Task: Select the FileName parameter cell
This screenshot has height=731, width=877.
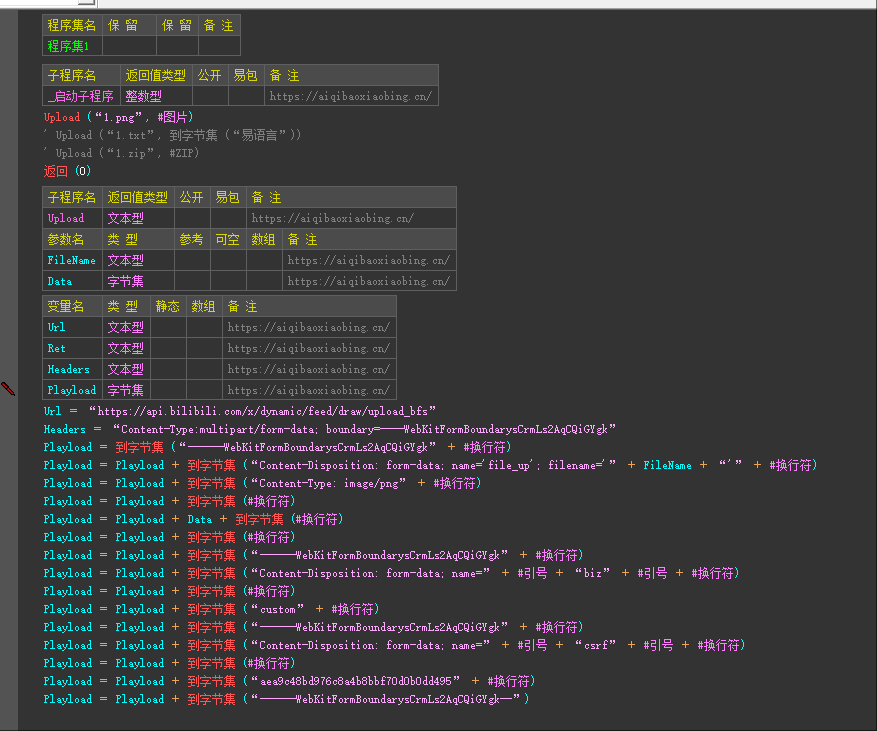Action: [72, 260]
